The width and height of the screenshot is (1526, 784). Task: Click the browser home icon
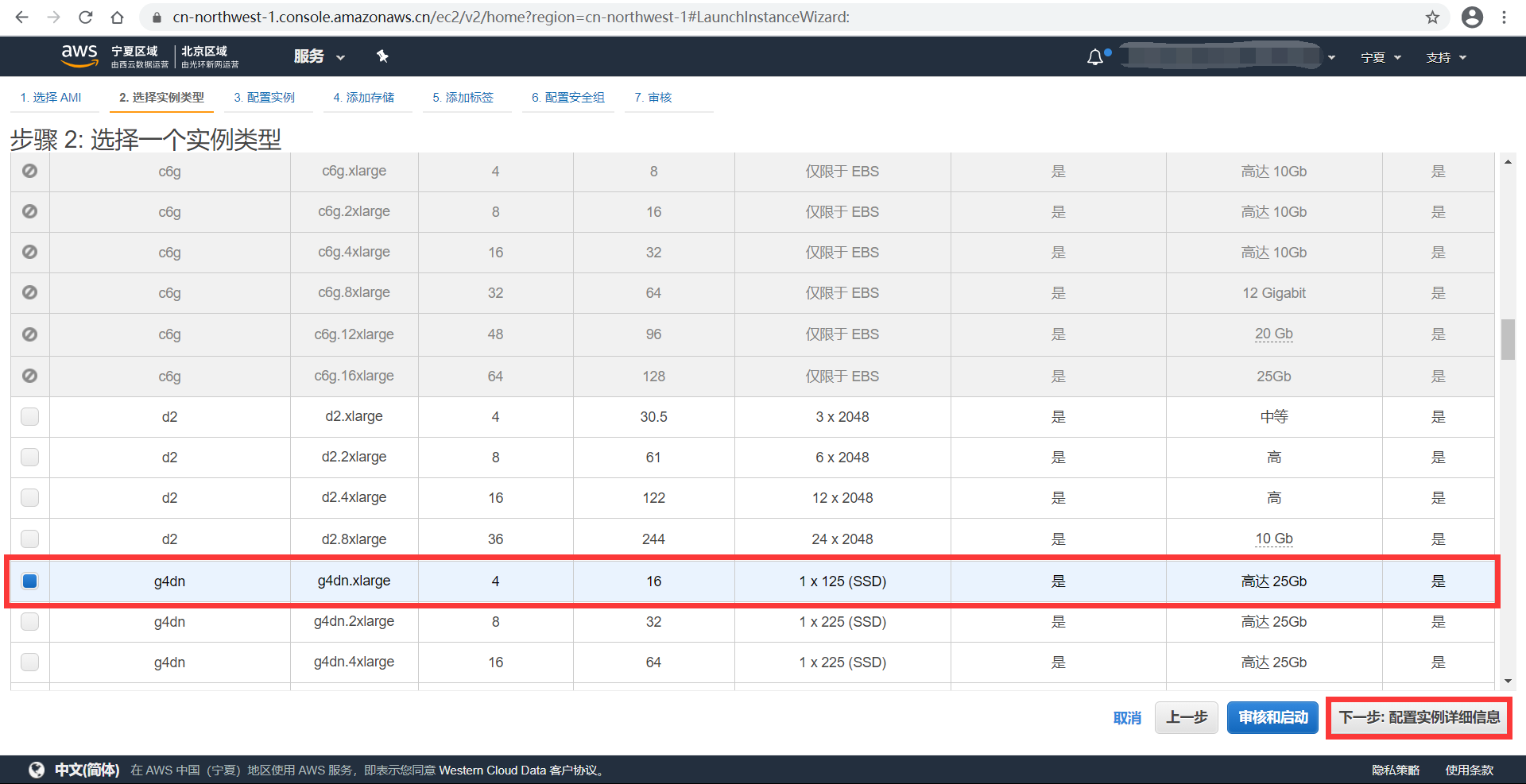[118, 17]
